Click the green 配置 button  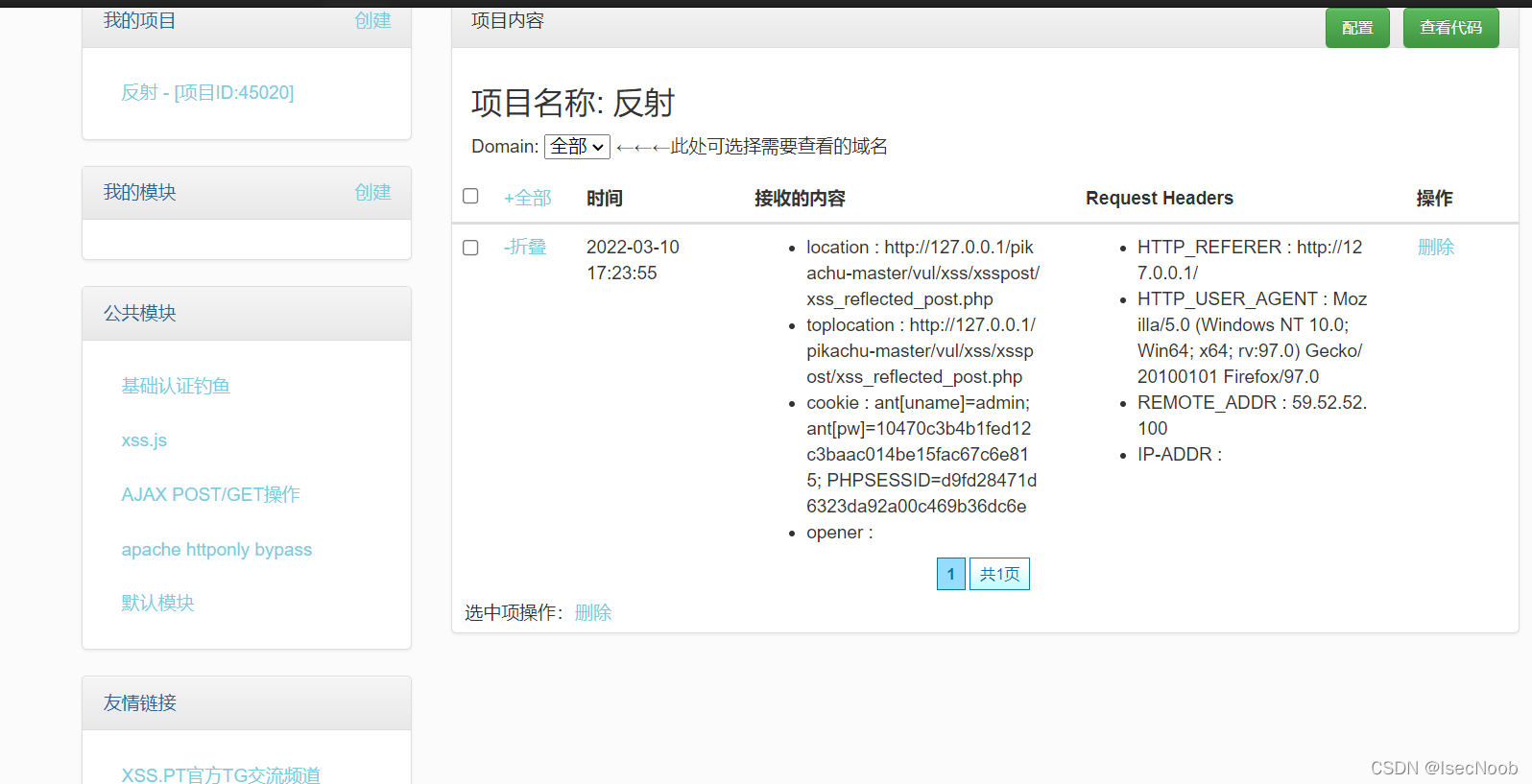pos(1357,28)
